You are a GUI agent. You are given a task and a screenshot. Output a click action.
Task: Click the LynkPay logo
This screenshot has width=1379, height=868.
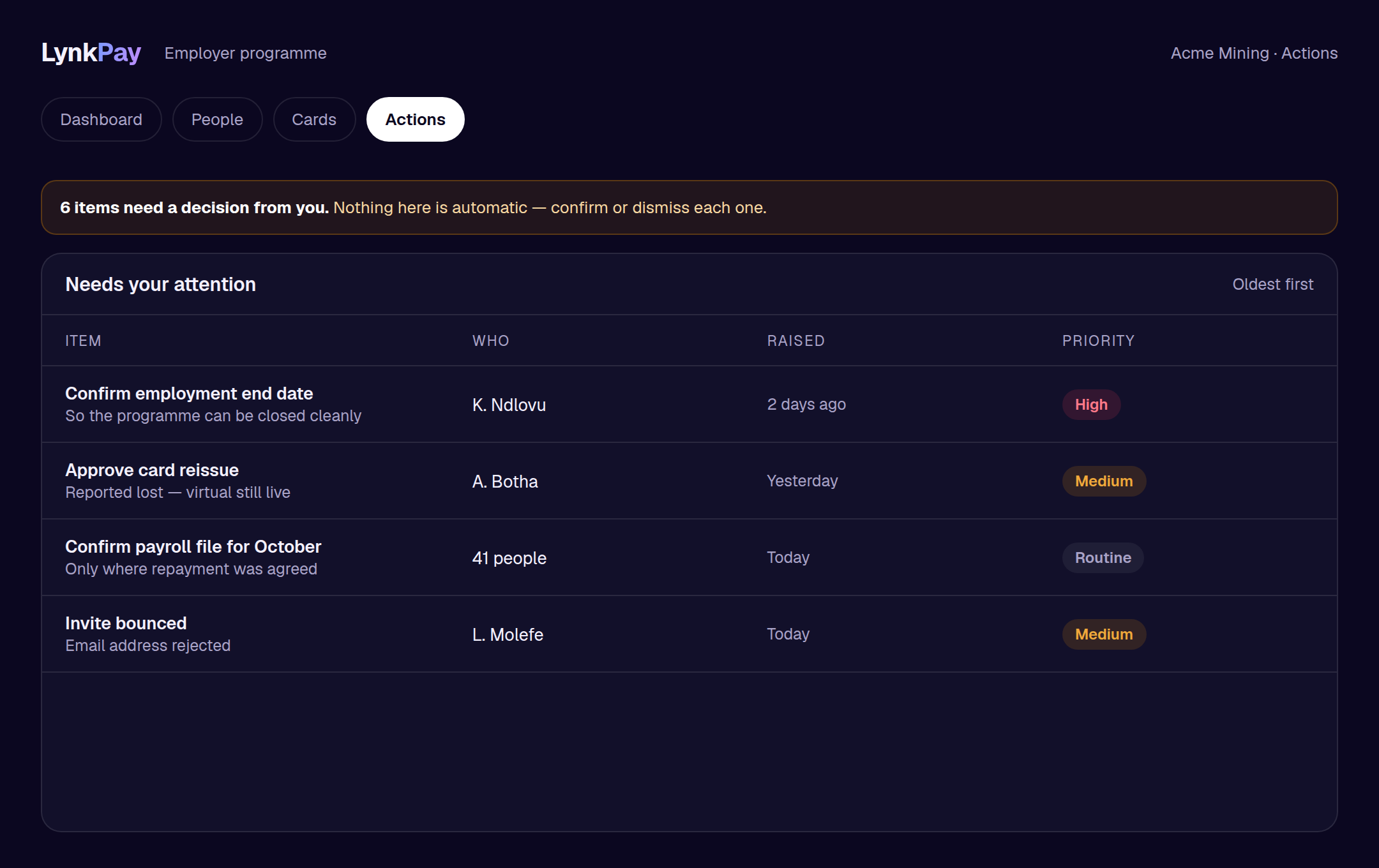coord(91,52)
